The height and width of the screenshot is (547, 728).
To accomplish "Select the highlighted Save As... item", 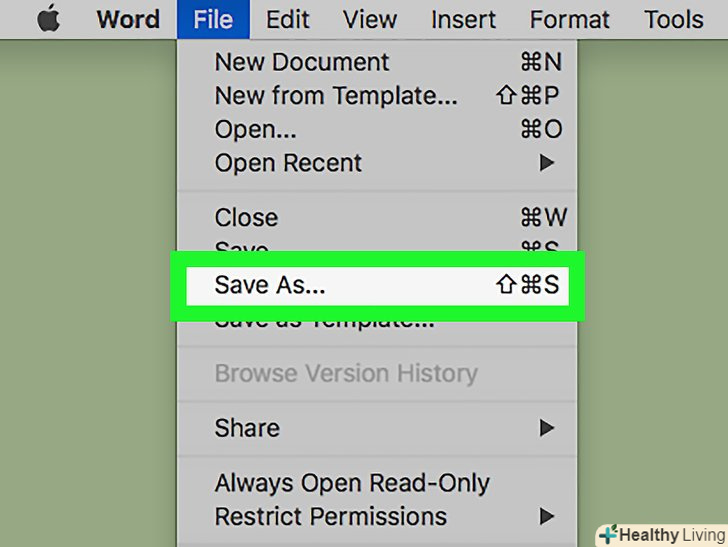I will coord(270,285).
